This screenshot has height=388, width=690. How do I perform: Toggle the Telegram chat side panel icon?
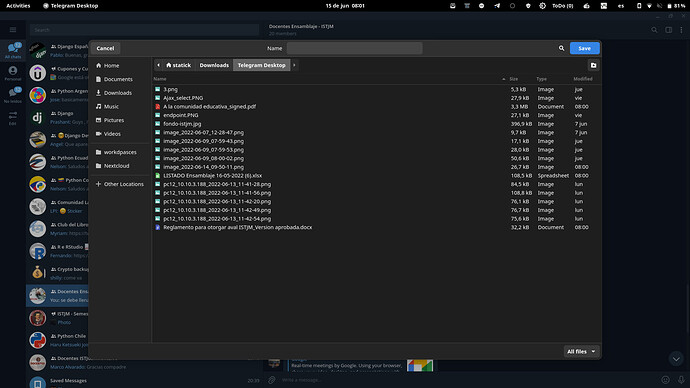coord(668,30)
